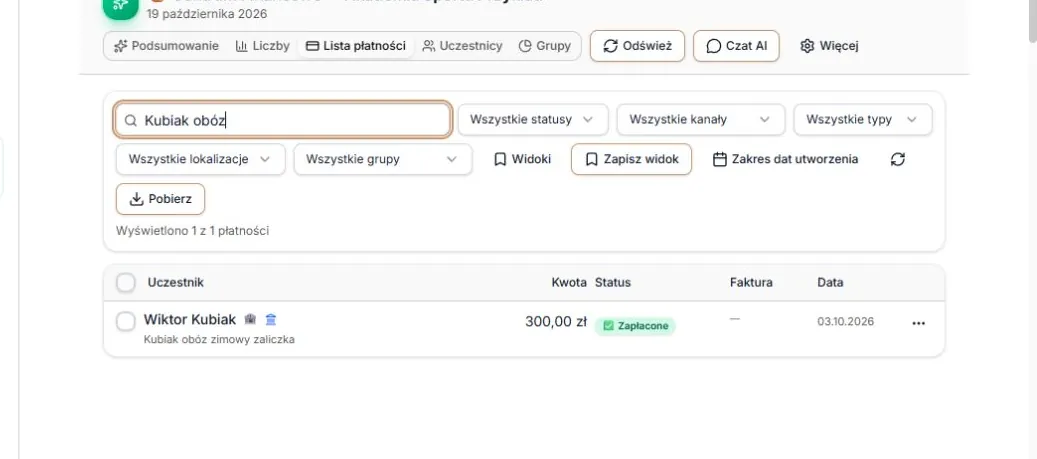Click the dash in the Faktura column
This screenshot has height=459, width=1037.
pos(735,319)
